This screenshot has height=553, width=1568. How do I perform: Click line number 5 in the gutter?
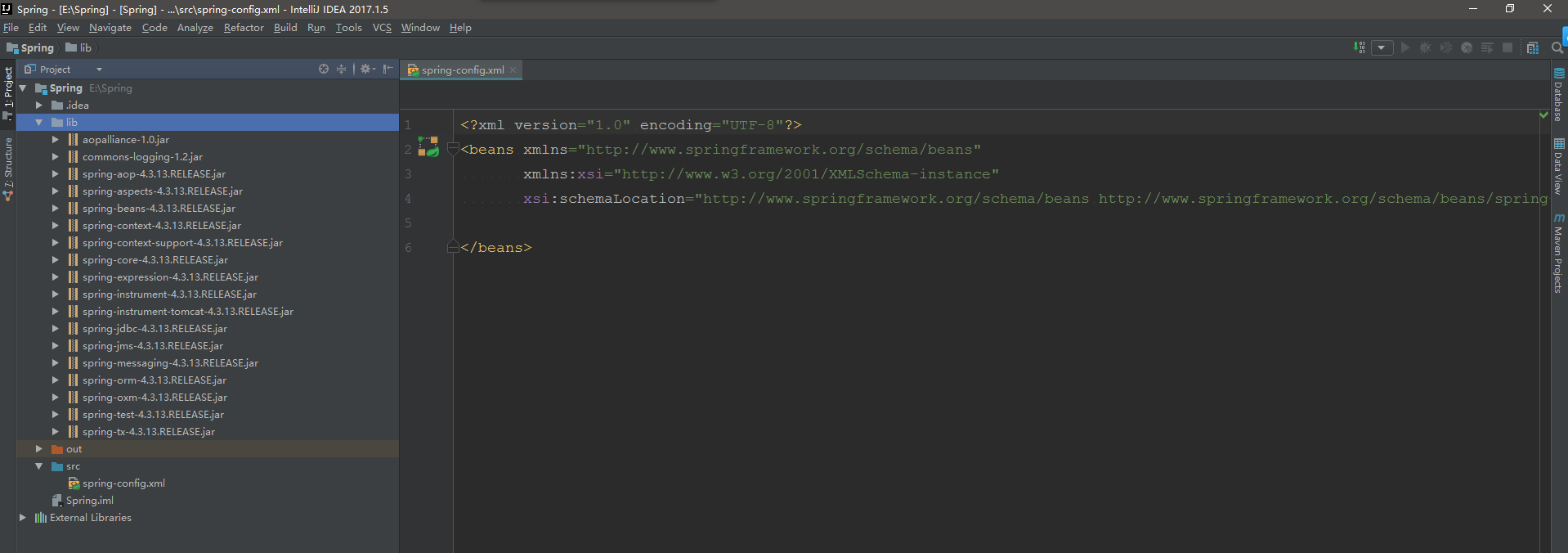408,223
